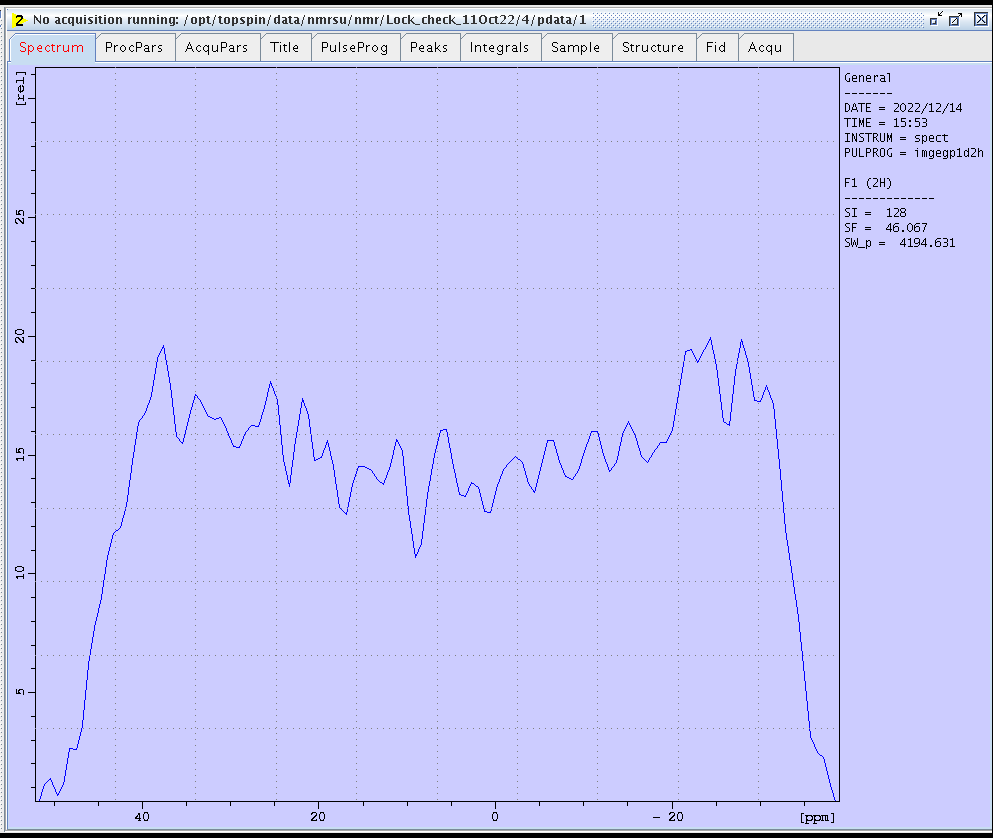
Task: Maximize the data window using the title bar icon
Action: (956, 19)
